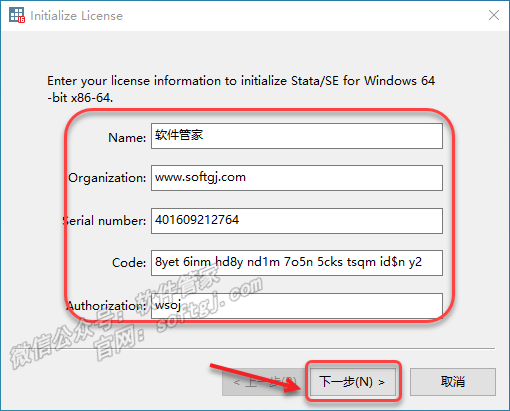The height and width of the screenshot is (411, 510).
Task: Click the wsoj authorization text
Action: click(x=168, y=305)
